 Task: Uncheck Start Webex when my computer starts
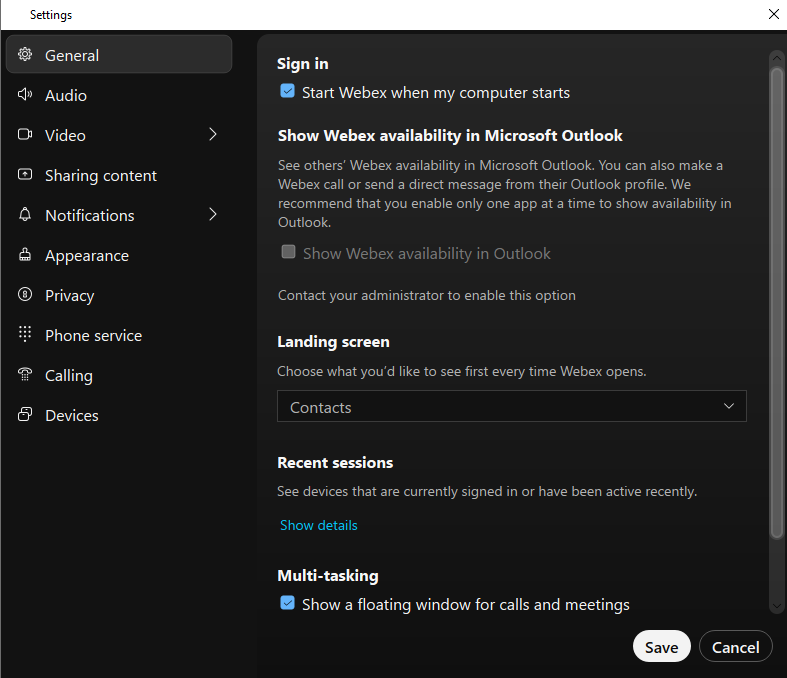coord(288,92)
